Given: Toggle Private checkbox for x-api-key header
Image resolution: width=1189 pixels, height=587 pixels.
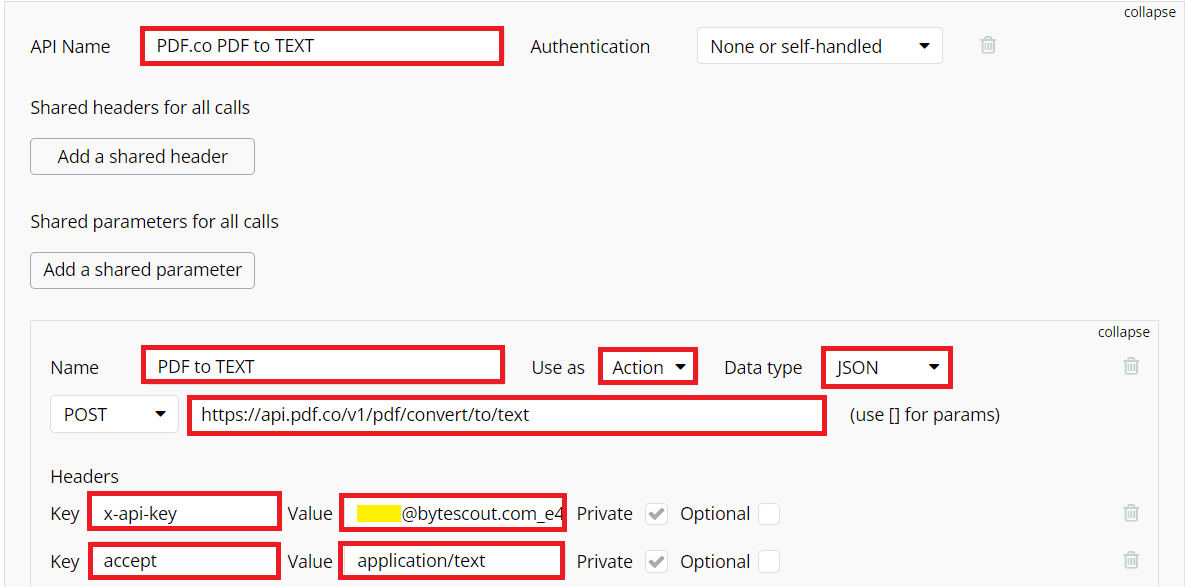Looking at the screenshot, I should pos(656,514).
